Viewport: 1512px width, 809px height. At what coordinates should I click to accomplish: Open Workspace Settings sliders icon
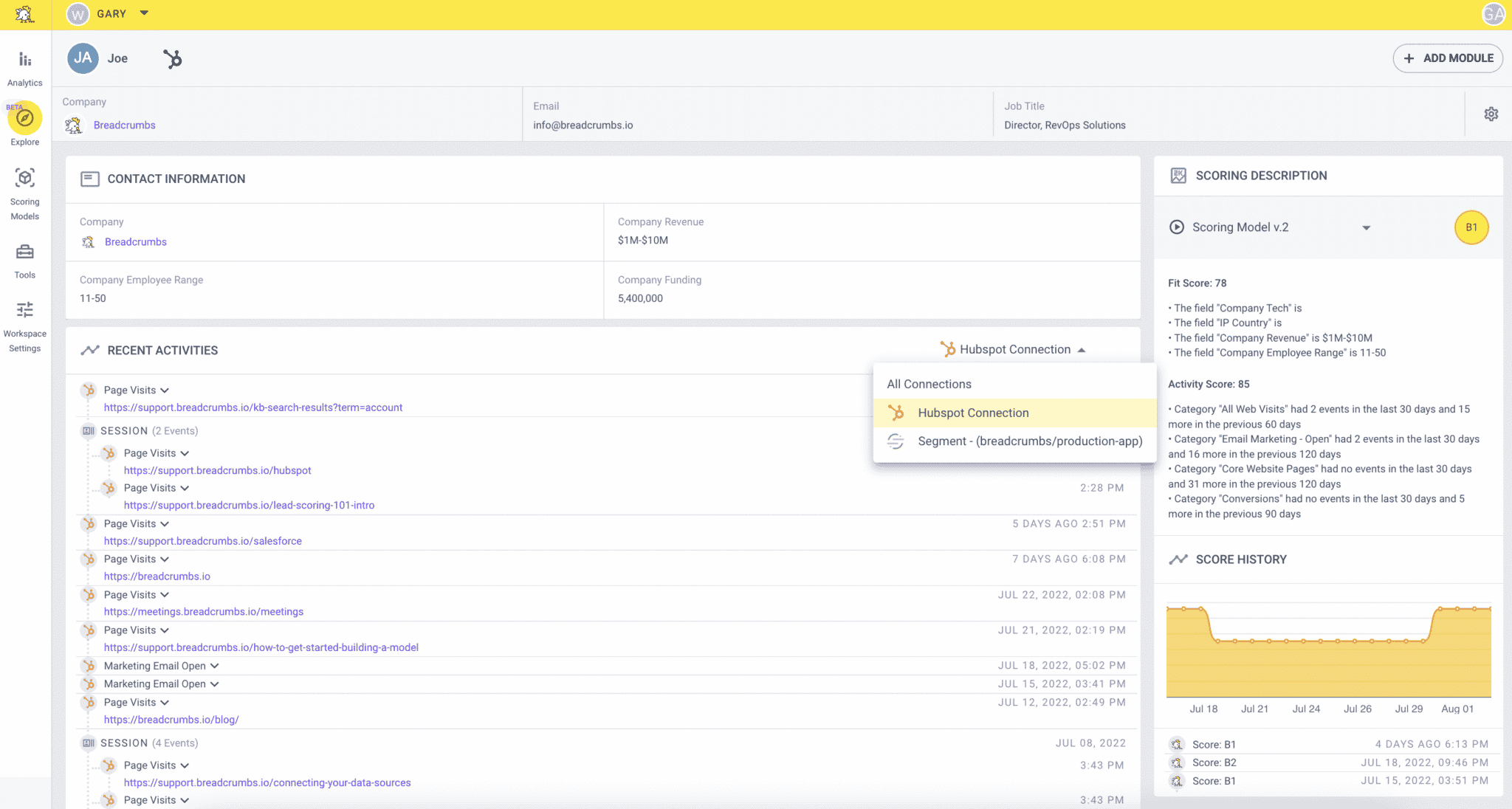(x=25, y=310)
